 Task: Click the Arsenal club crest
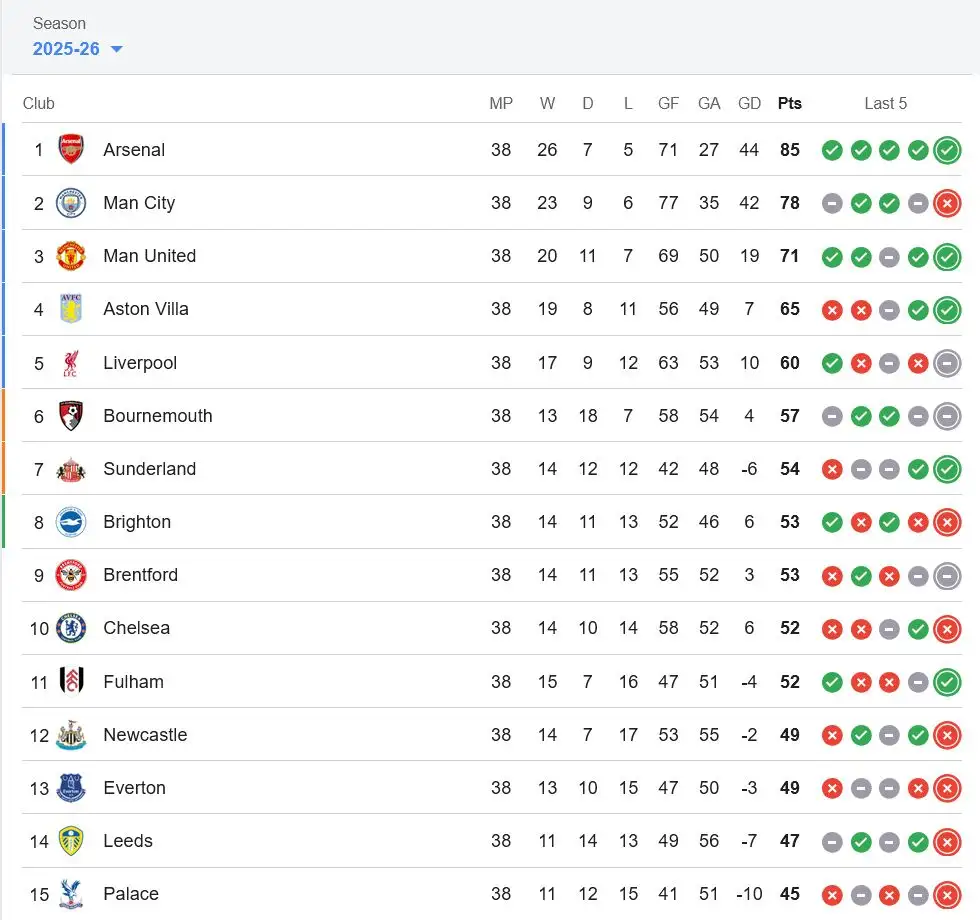[x=71, y=149]
